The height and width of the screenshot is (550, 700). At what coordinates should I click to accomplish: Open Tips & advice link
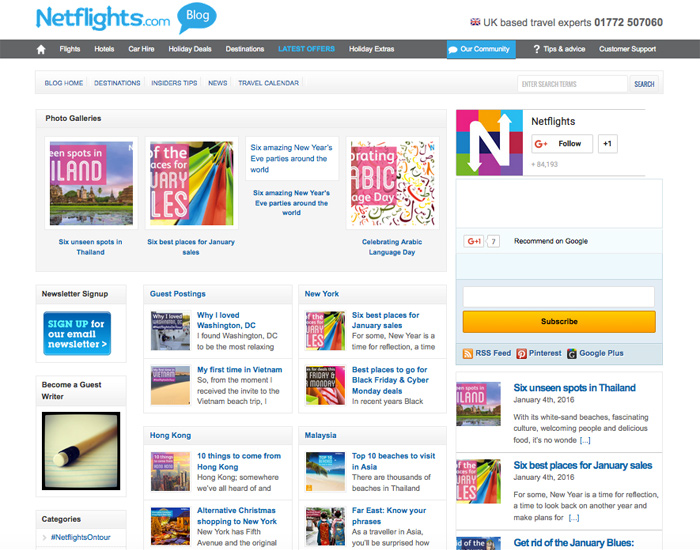tap(559, 49)
